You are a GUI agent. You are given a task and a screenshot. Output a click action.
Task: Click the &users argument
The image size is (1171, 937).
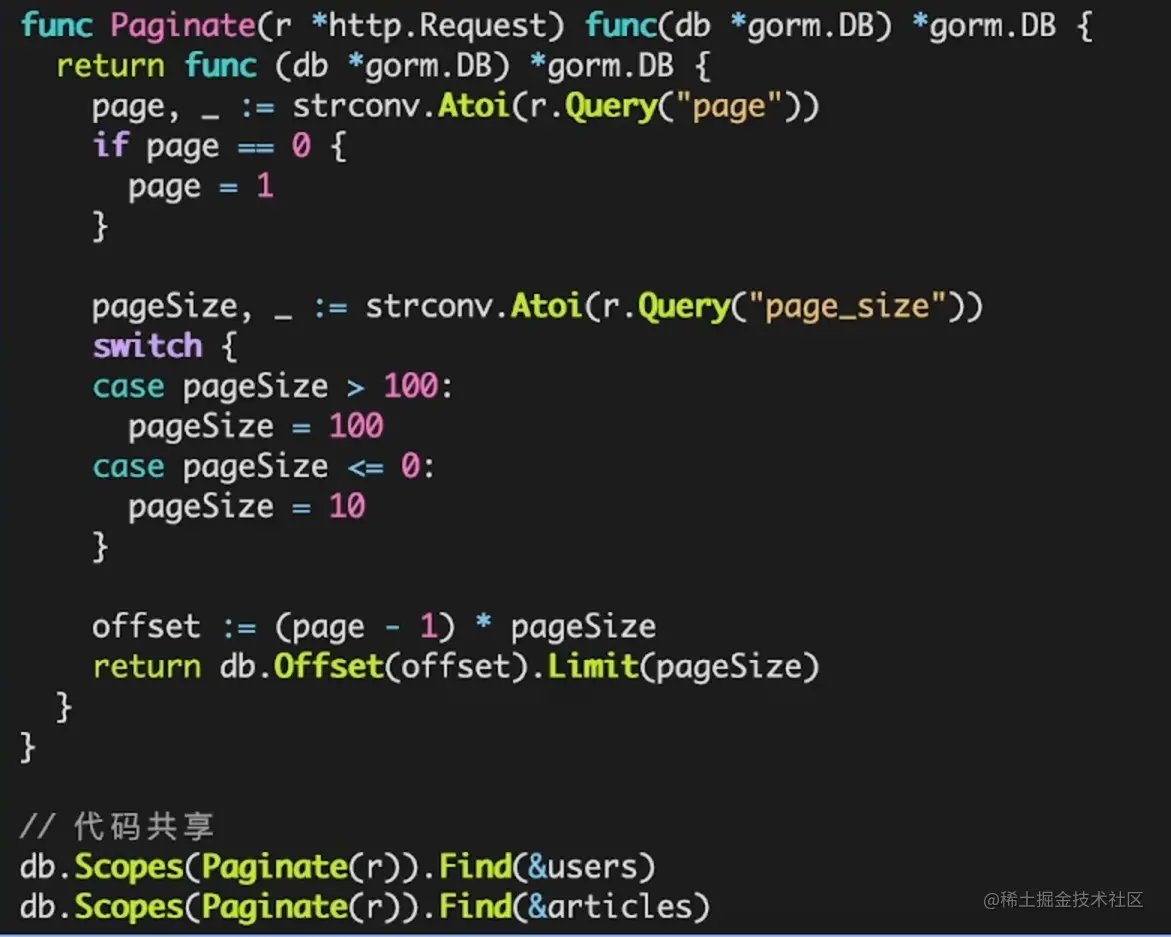click(x=583, y=867)
